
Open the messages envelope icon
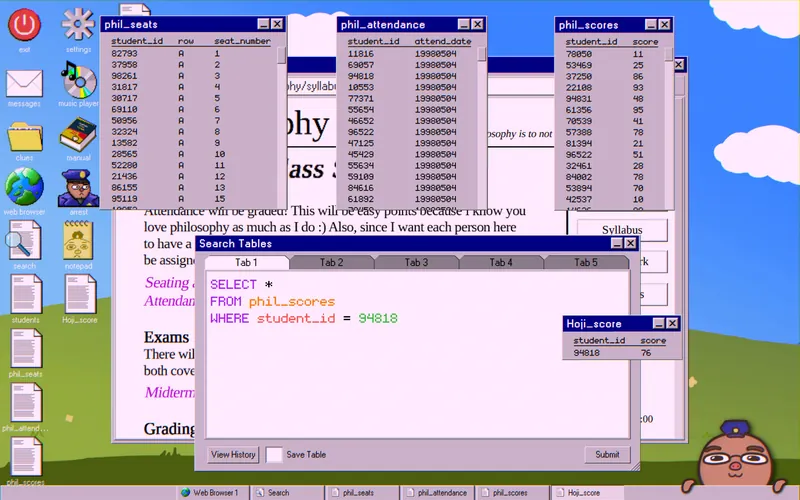point(24,84)
